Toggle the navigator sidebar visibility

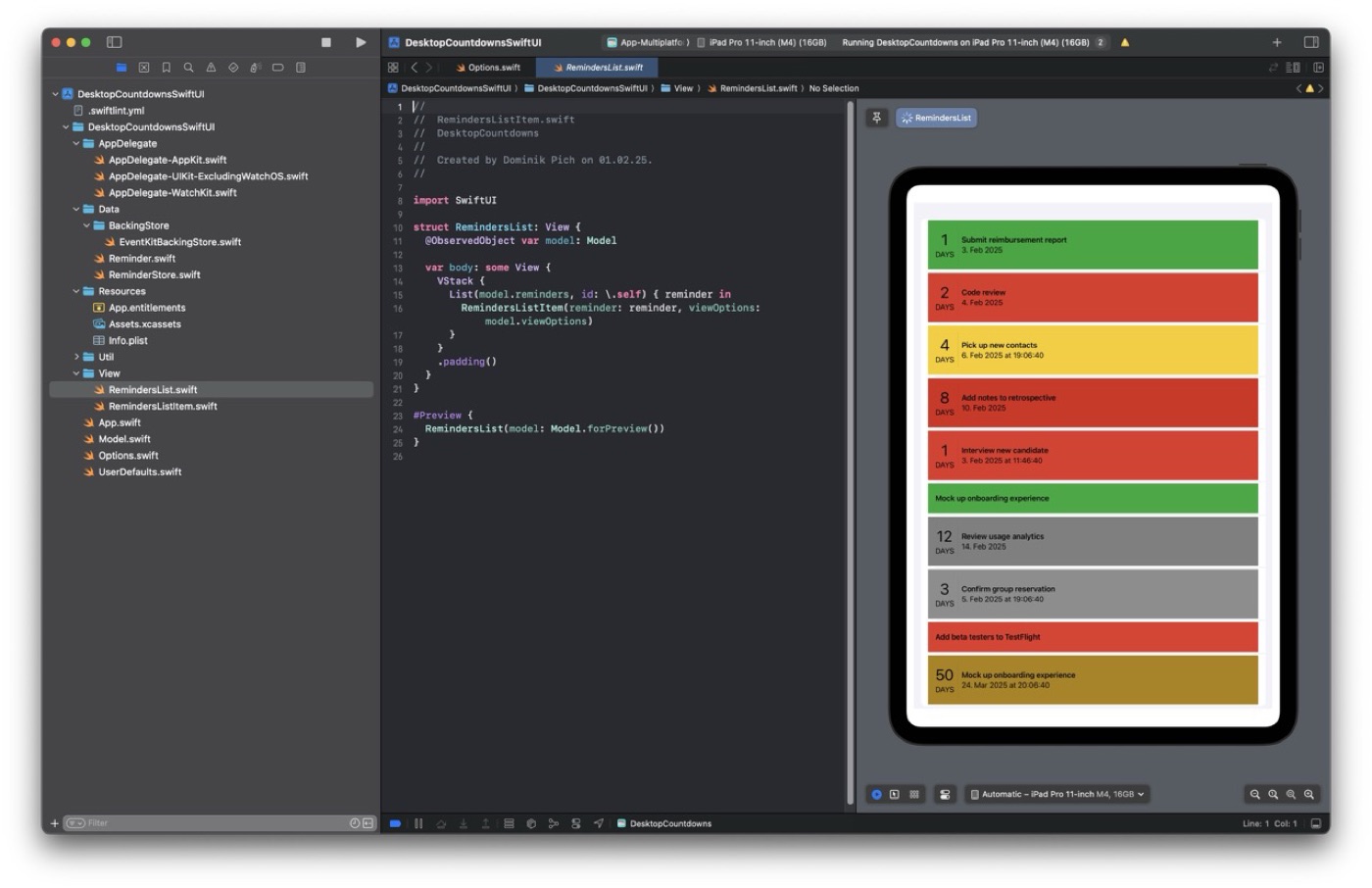coord(114,42)
